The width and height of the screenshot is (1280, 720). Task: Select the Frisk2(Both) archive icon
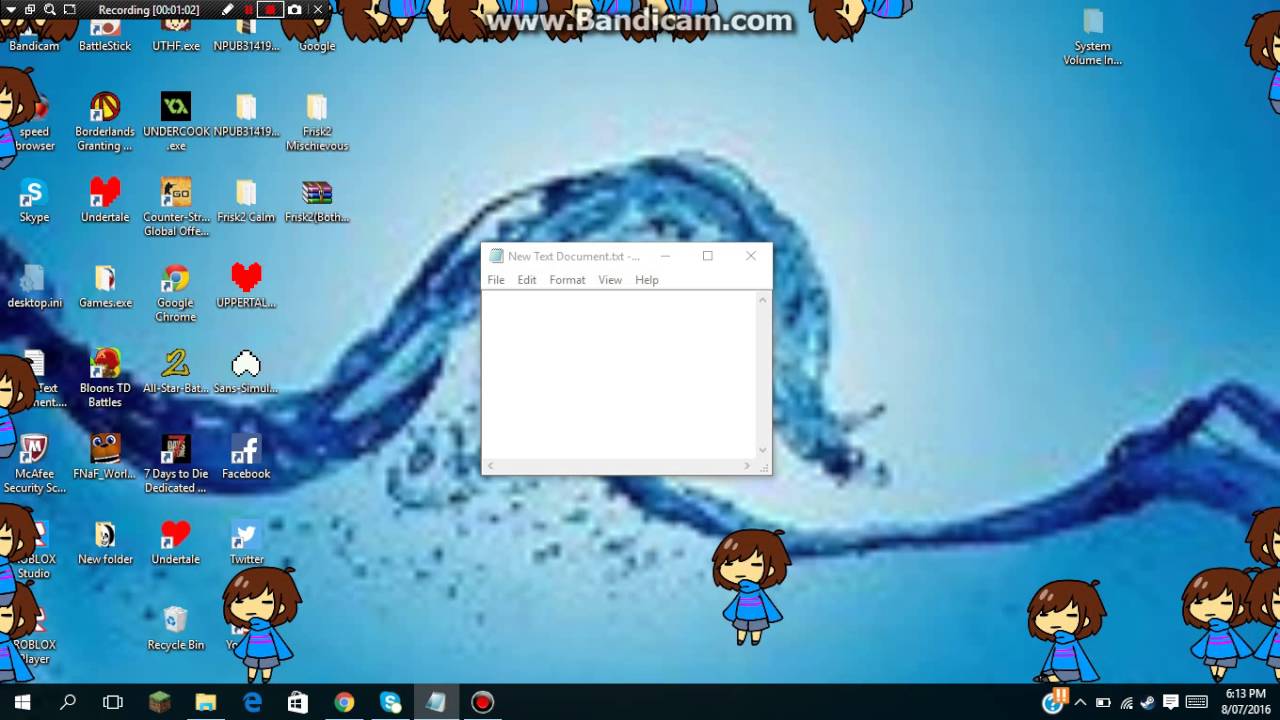(317, 200)
